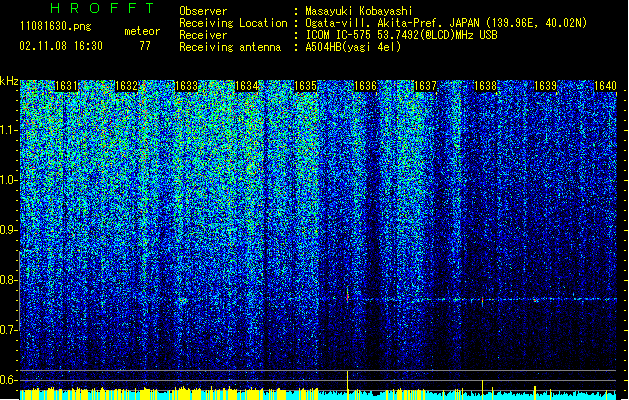Click the plain Receiver field label
The height and width of the screenshot is (400, 629).
click(203, 35)
